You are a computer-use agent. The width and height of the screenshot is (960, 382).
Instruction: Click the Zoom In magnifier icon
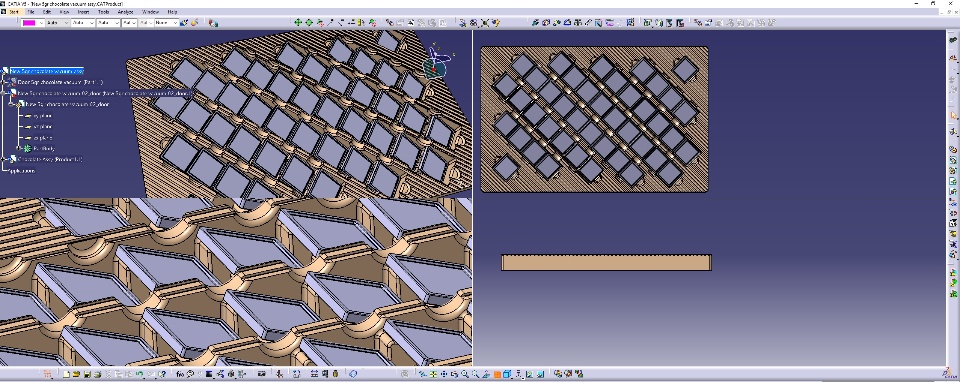click(465, 373)
